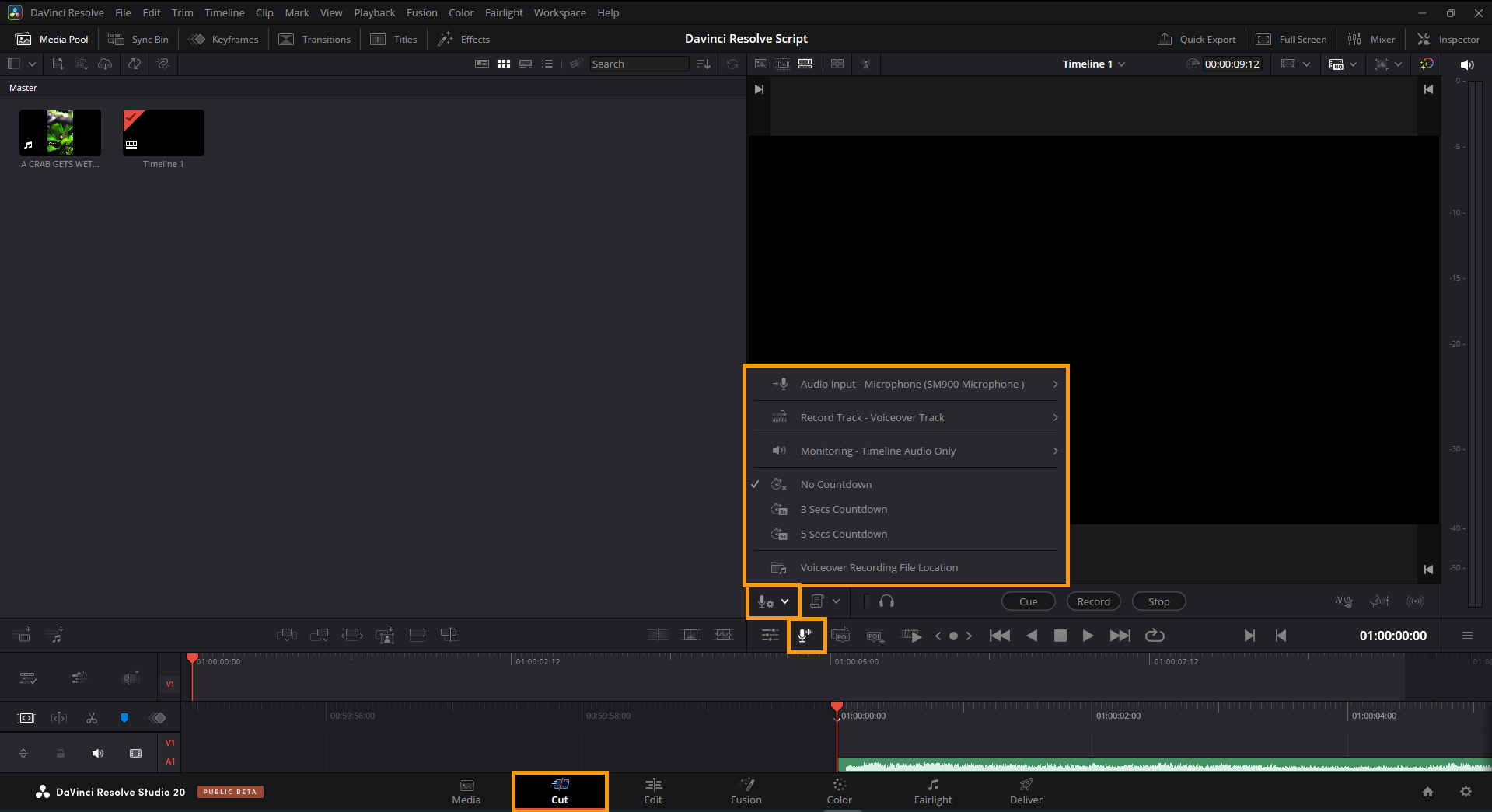Click the voiceover Stop button
The height and width of the screenshot is (812, 1492).
pyautogui.click(x=1158, y=601)
